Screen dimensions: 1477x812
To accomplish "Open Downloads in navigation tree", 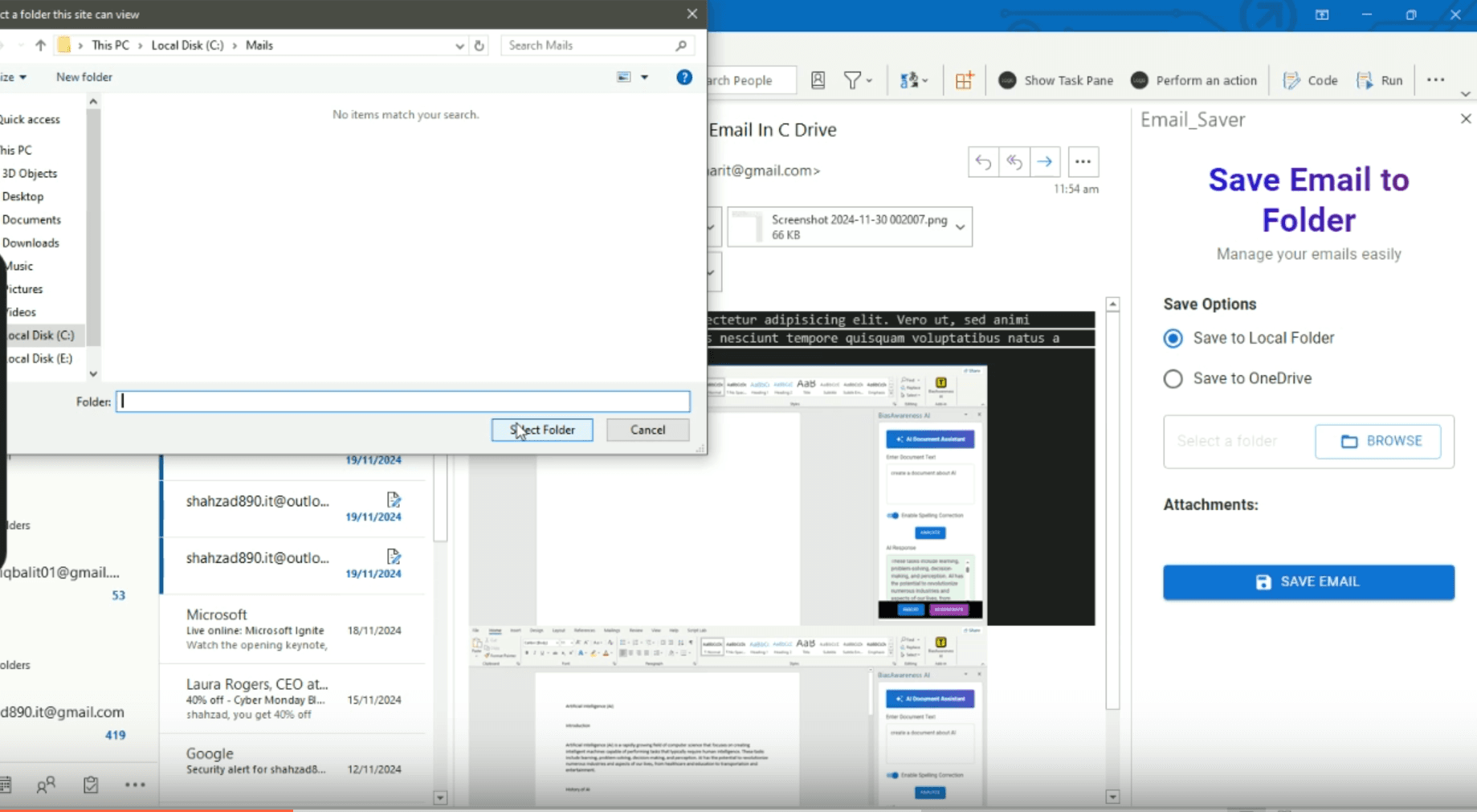I will click(x=31, y=243).
